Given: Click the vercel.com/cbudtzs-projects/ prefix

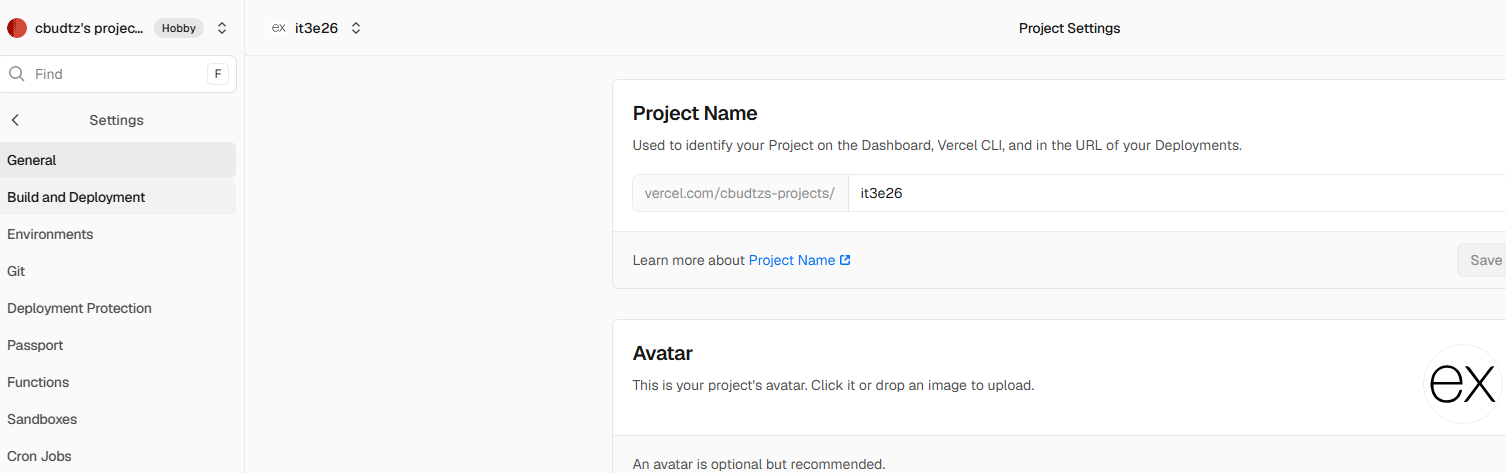Looking at the screenshot, I should [740, 193].
